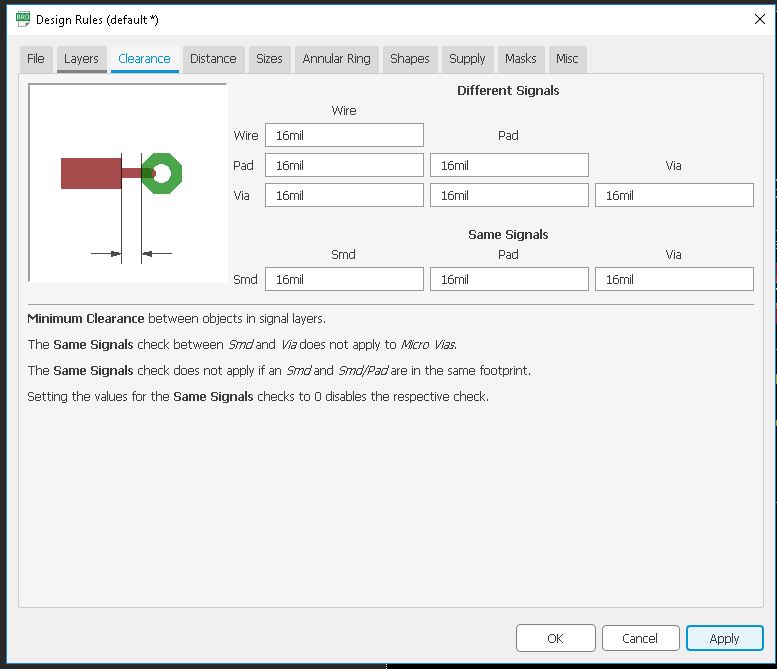The width and height of the screenshot is (777, 669).
Task: Click the 'Different Signals' heading
Action: 508,91
